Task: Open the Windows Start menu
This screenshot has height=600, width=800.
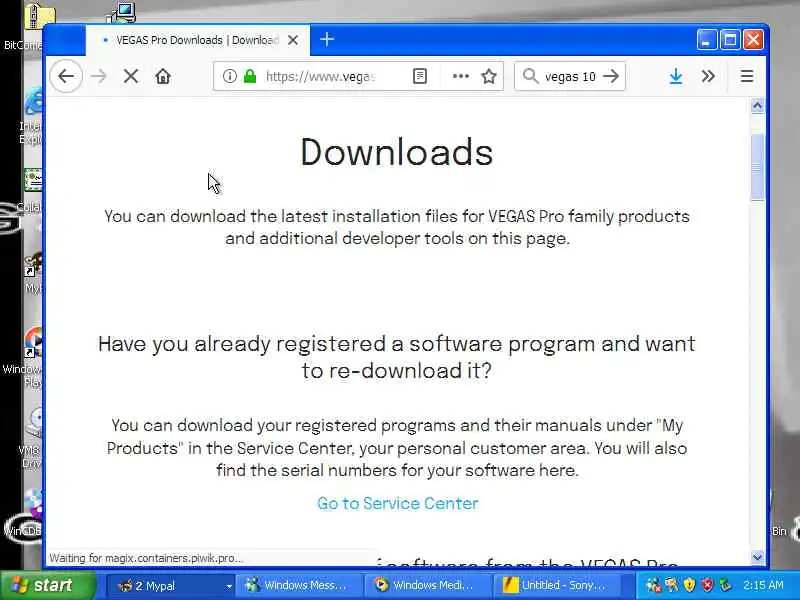Action: pyautogui.click(x=48, y=585)
